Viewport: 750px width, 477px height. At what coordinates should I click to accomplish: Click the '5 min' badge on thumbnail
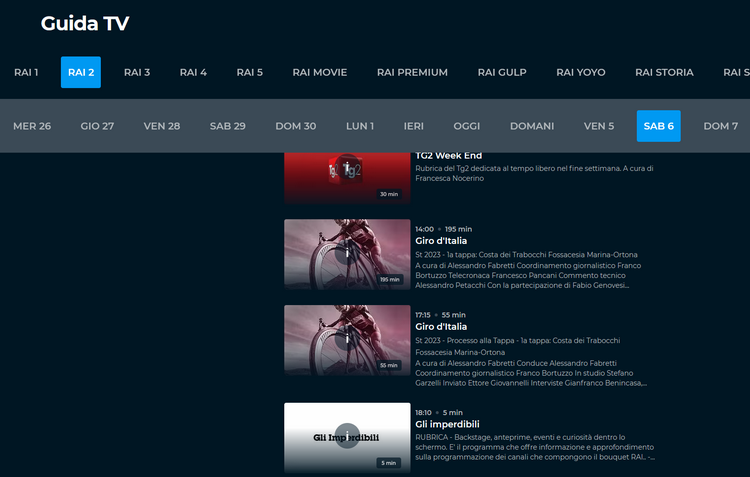coord(388,463)
